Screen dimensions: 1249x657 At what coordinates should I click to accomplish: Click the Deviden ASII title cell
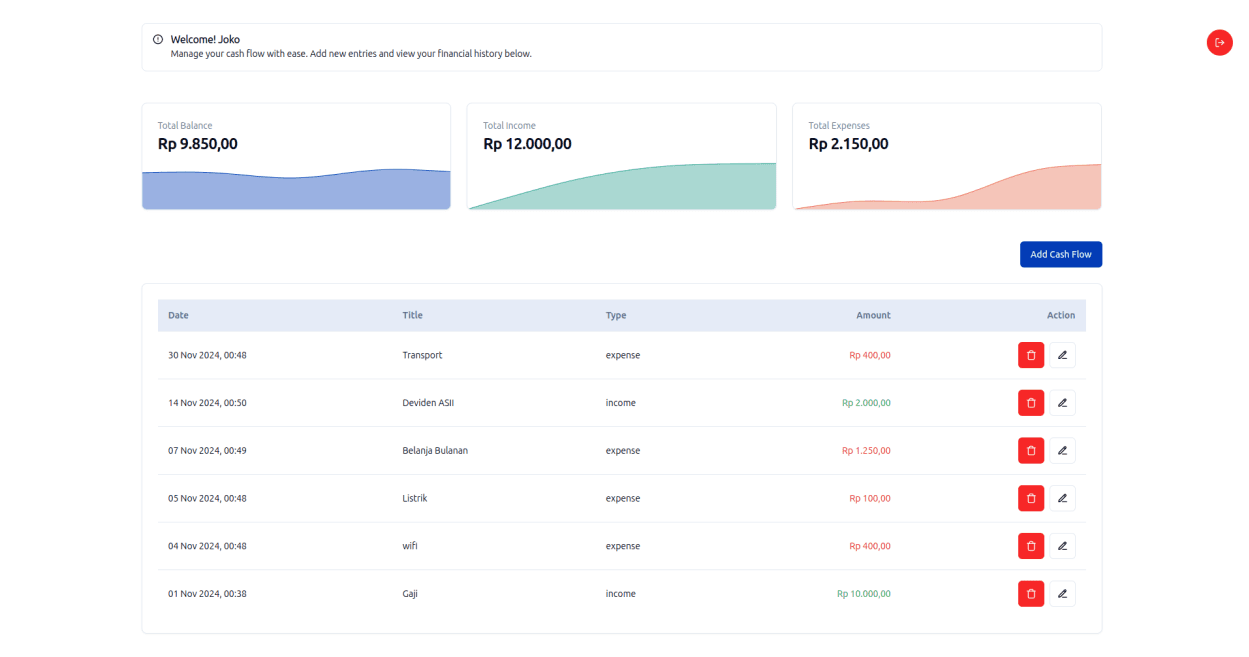click(428, 403)
